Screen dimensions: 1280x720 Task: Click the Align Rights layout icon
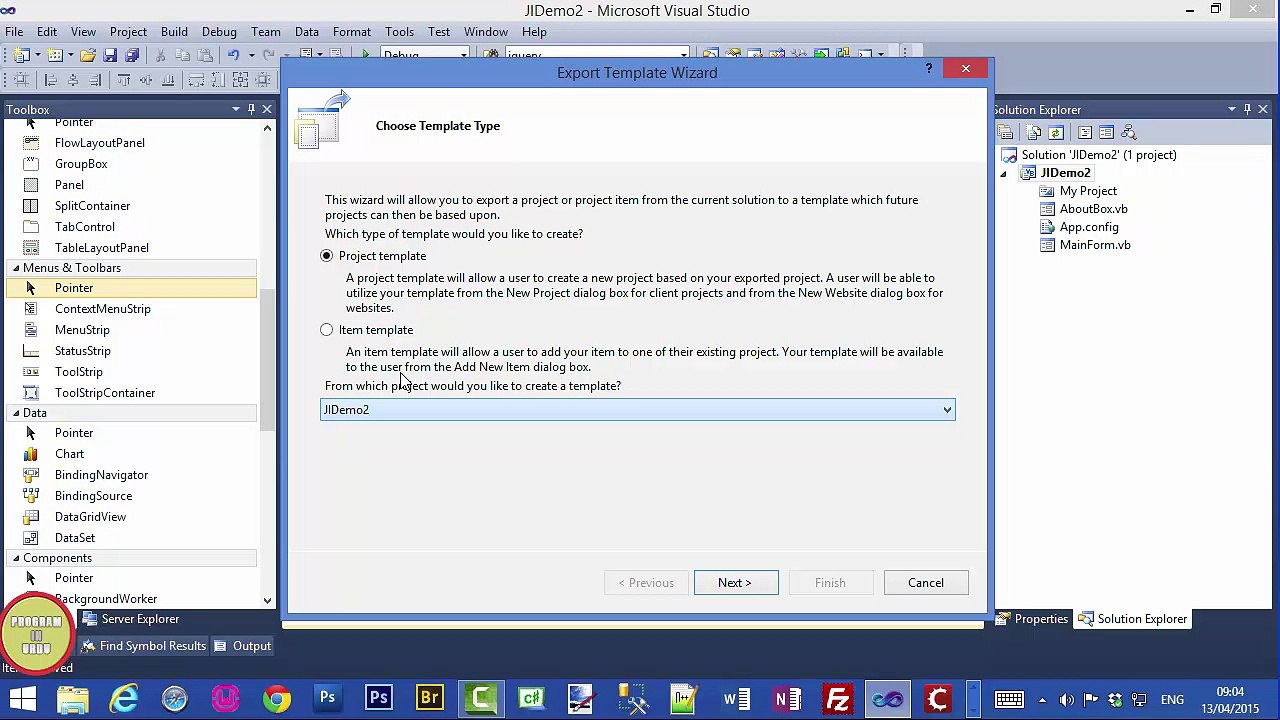coord(95,80)
